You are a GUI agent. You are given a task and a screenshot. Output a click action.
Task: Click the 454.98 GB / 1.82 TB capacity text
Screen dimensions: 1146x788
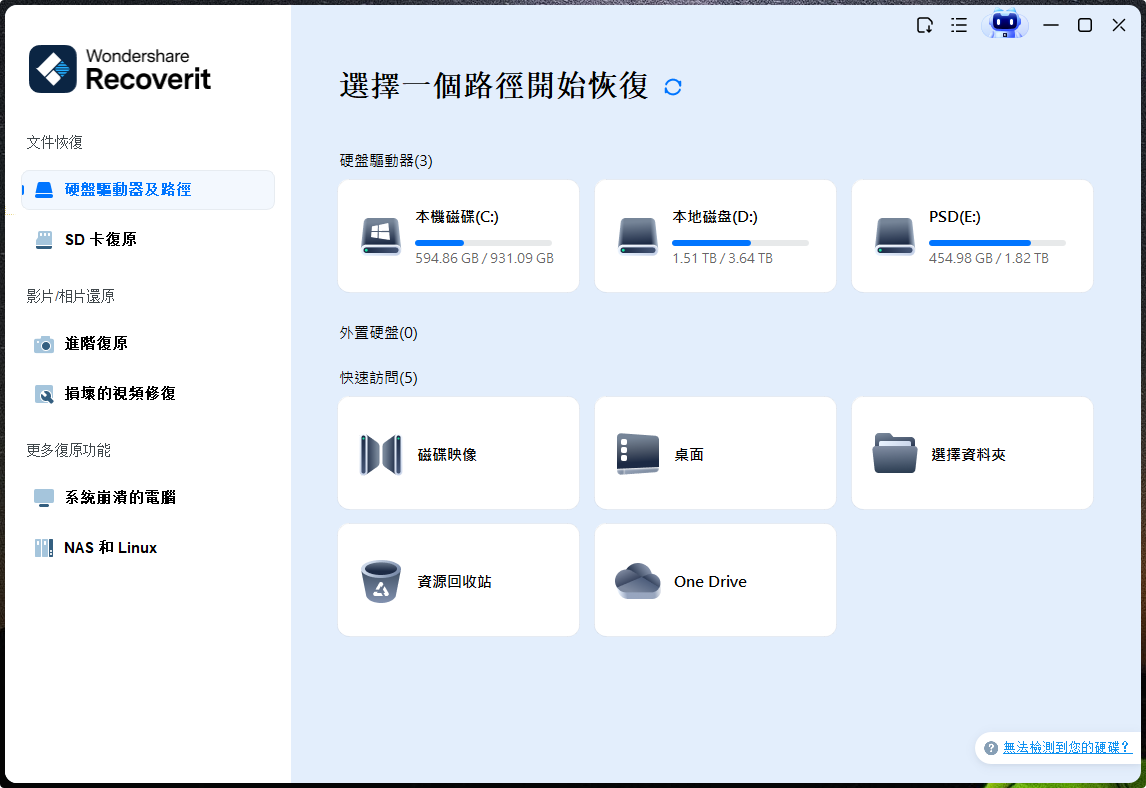988,259
